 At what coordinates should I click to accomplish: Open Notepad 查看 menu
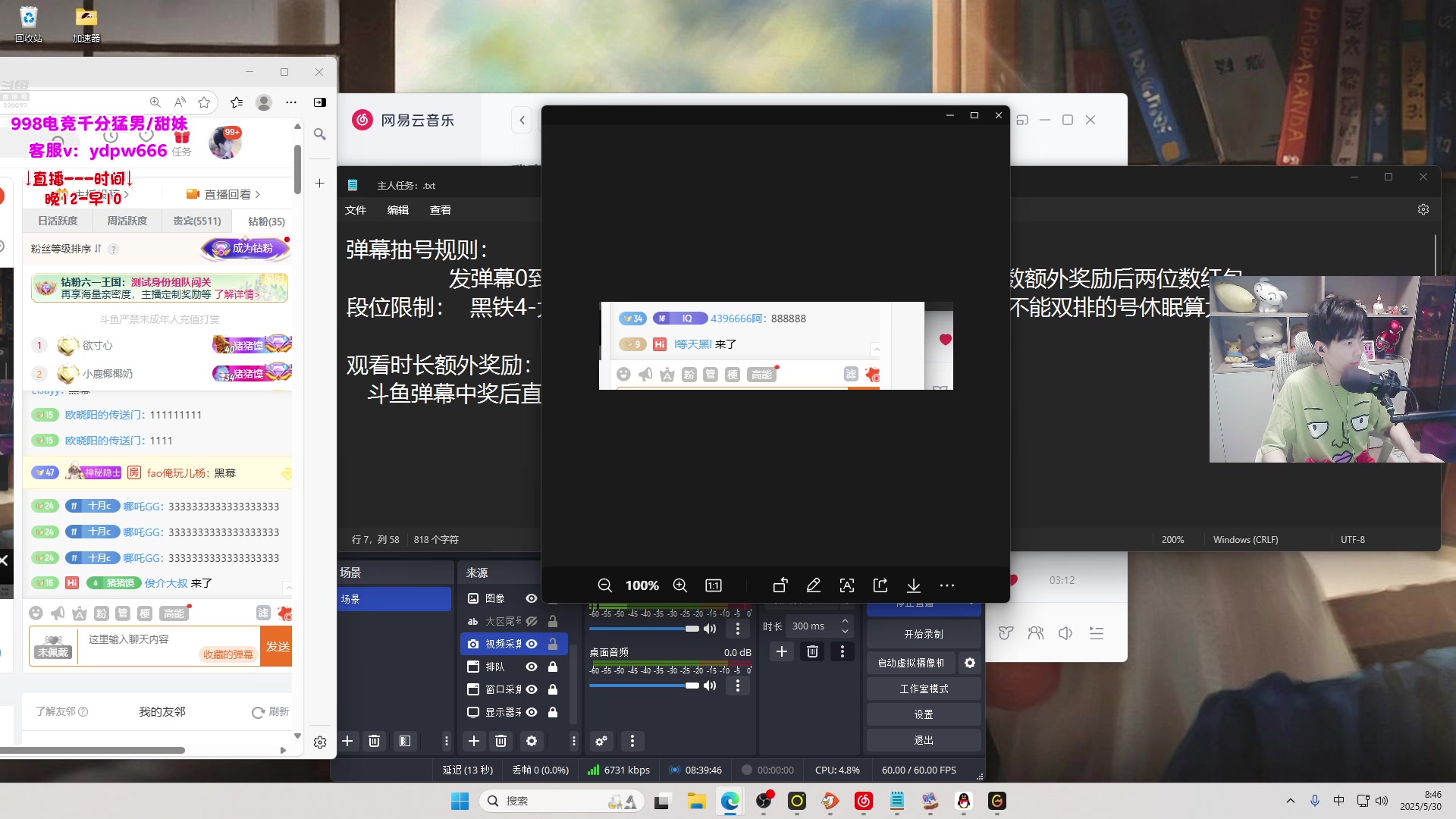coord(441,210)
